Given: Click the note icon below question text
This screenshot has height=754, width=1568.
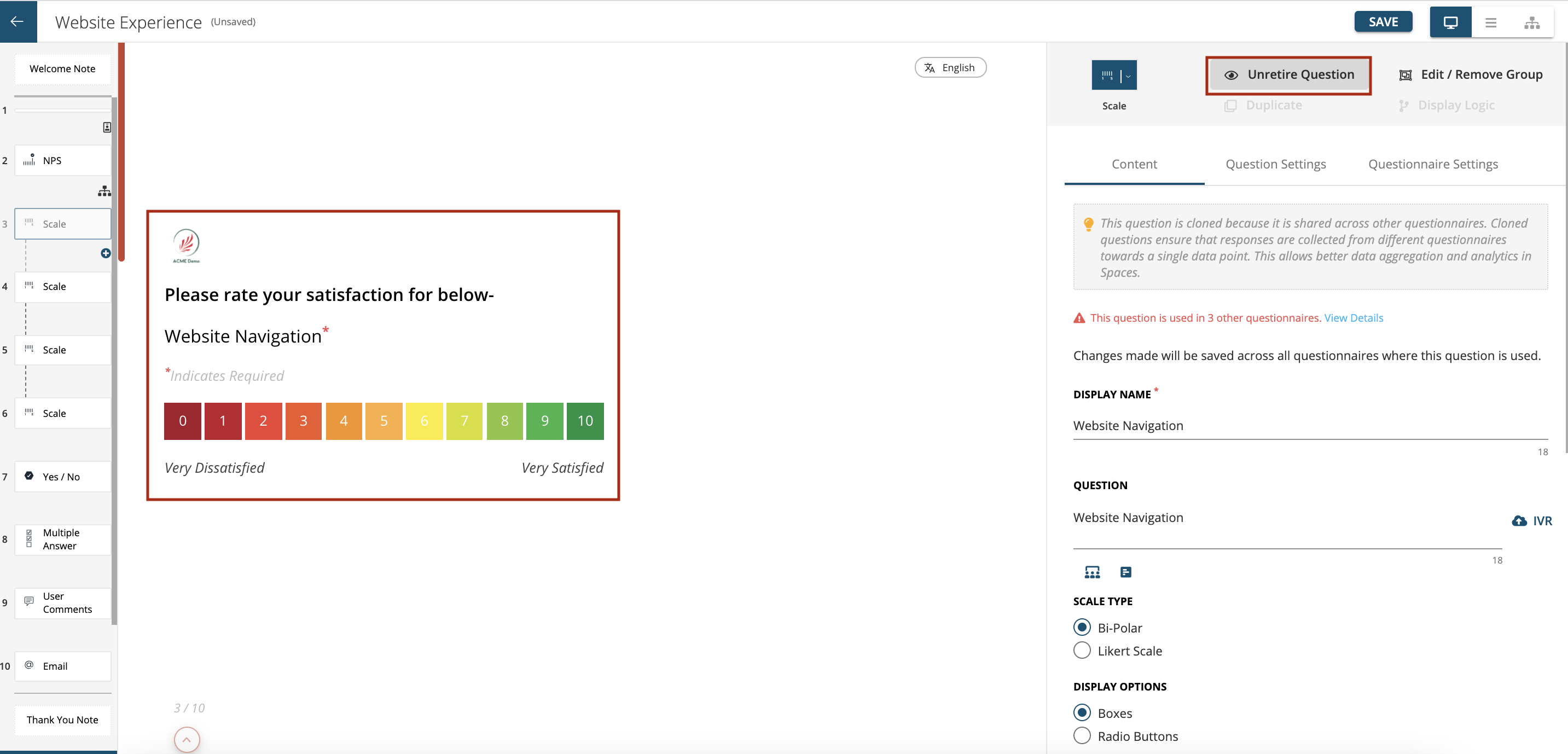Looking at the screenshot, I should [x=1125, y=572].
